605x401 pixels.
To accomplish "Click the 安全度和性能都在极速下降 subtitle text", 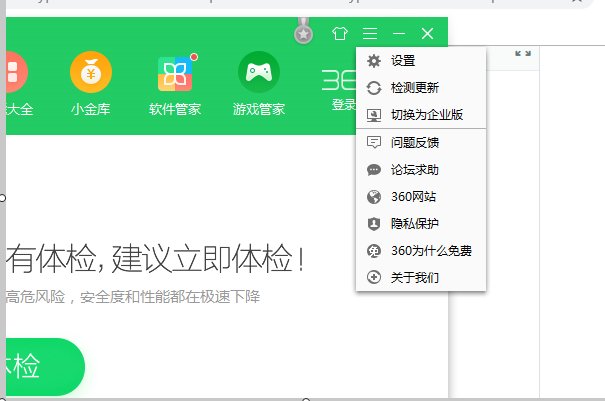I will pos(170,297).
